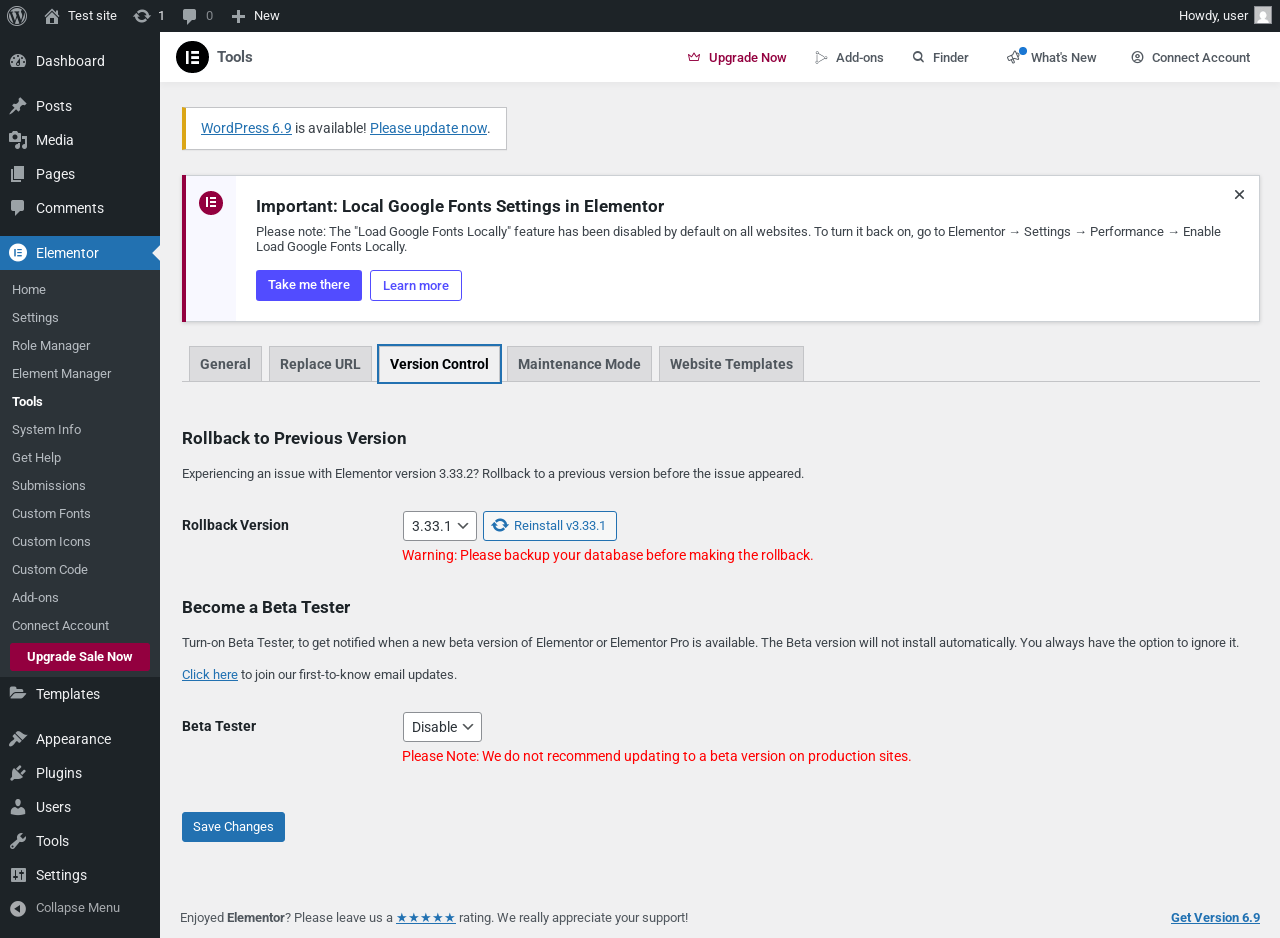The image size is (1280, 938).
Task: Dismiss the Google Fonts notice
Action: (x=1239, y=195)
